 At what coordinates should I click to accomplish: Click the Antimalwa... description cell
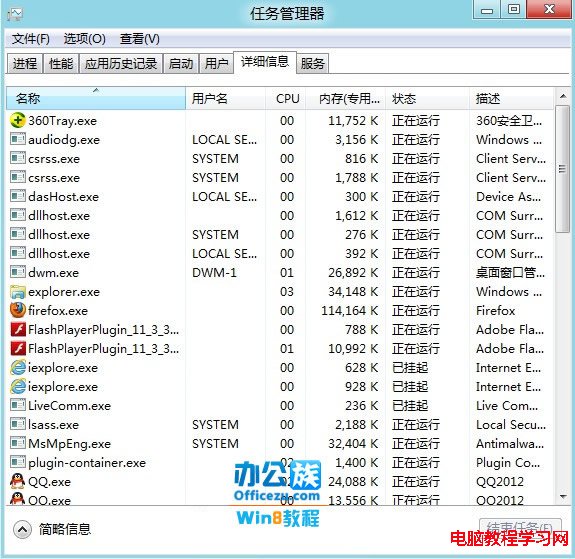click(510, 444)
